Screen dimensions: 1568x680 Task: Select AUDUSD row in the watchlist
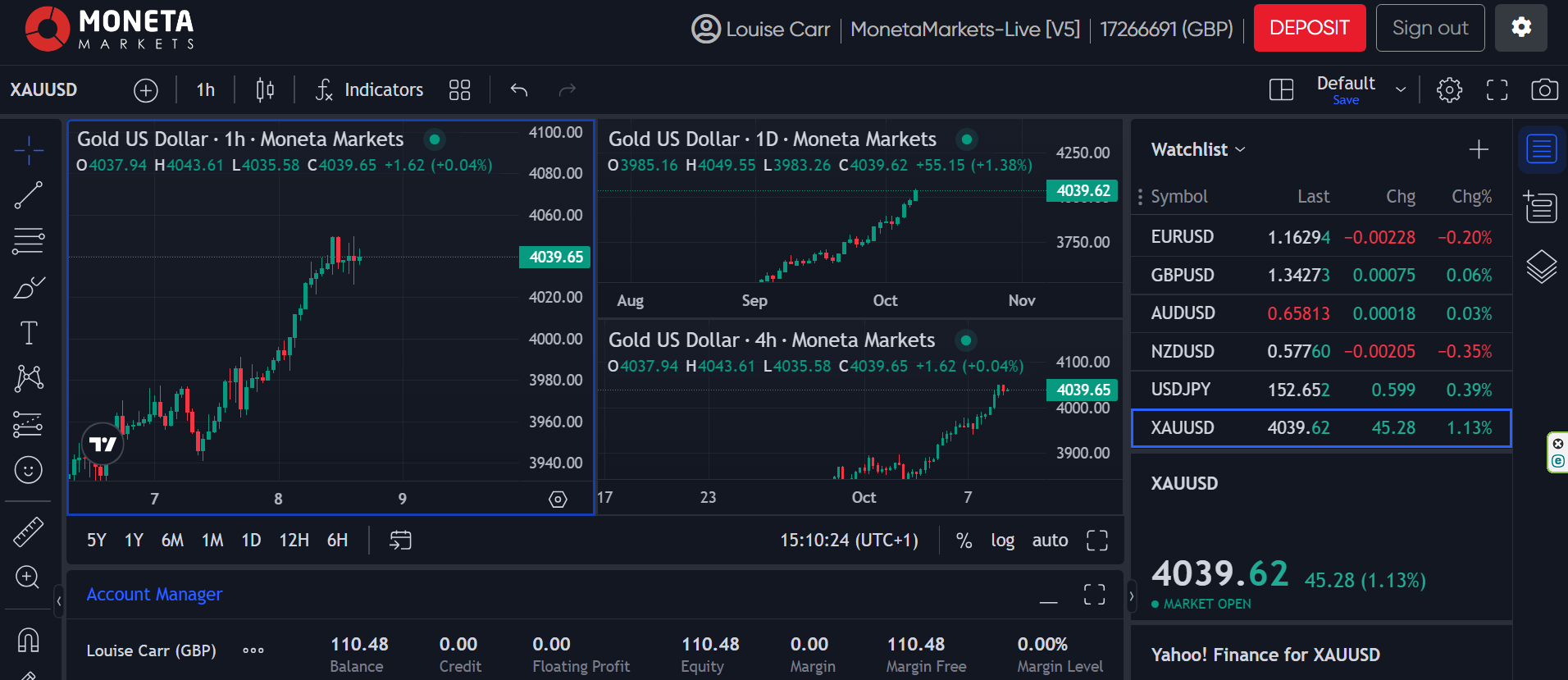point(1321,313)
